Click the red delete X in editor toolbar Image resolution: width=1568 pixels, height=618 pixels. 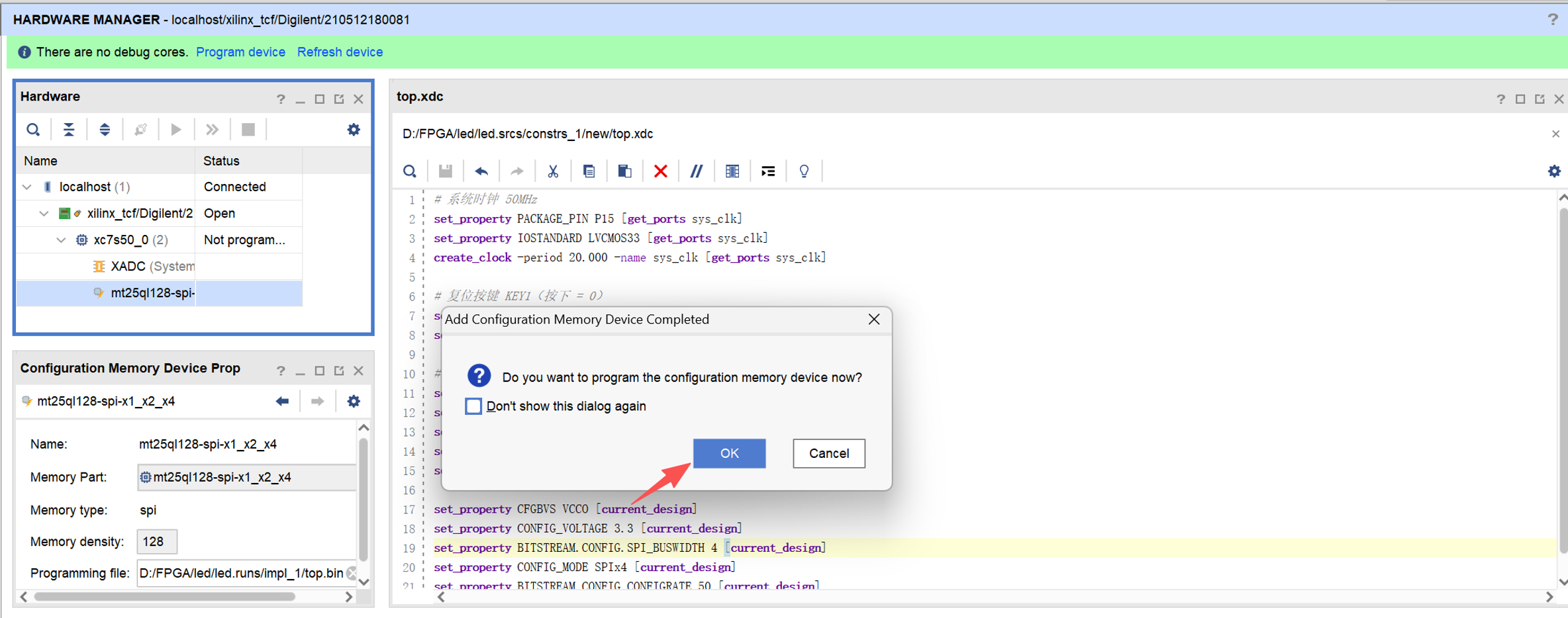[x=660, y=172]
